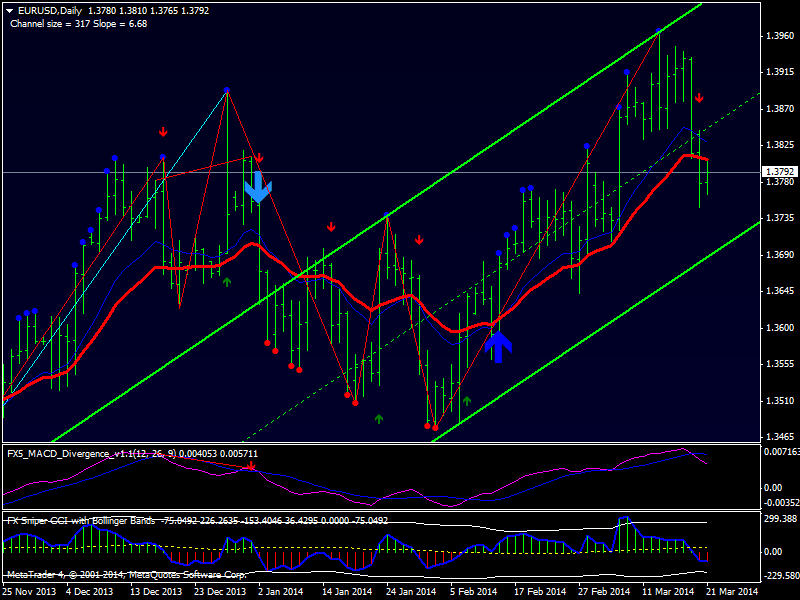
Task: Click -229.580 on the CCI scale
Action: click(780, 577)
